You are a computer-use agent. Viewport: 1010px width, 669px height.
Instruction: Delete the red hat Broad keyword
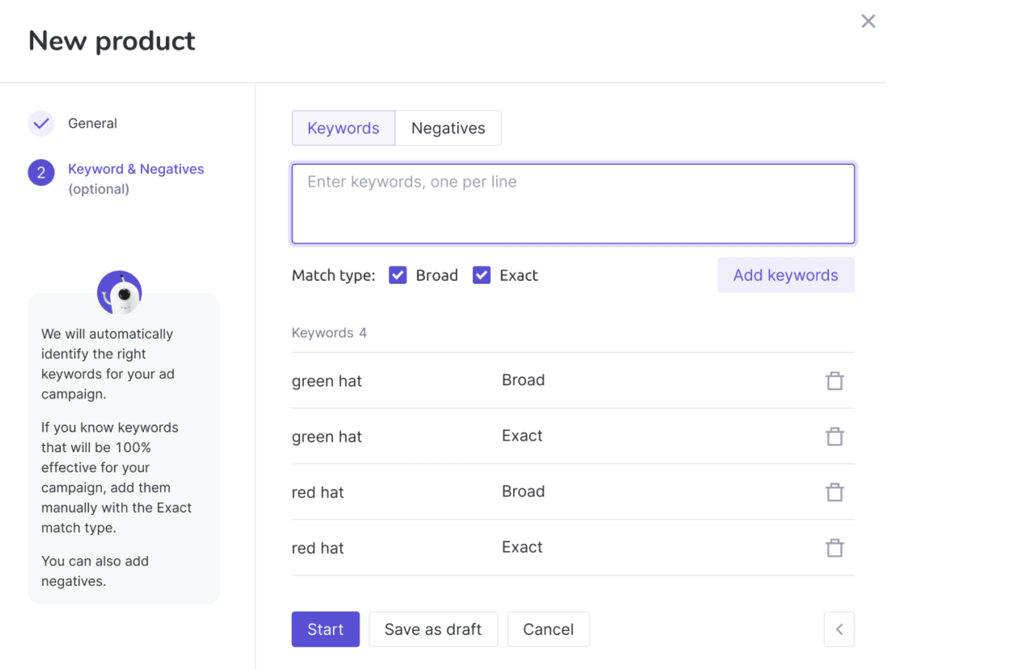[834, 492]
